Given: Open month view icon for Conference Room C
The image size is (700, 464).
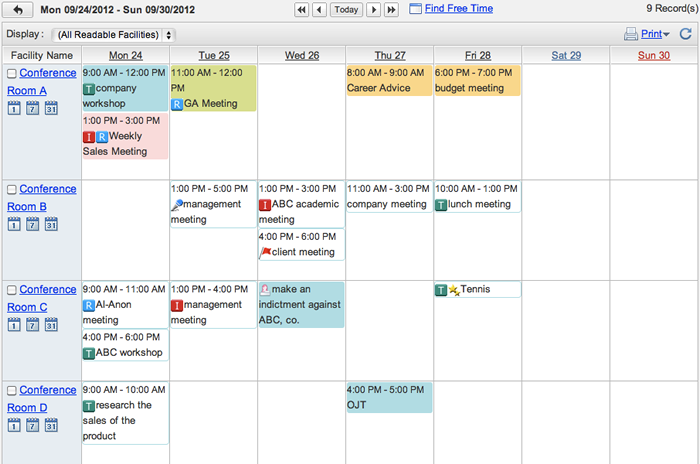Looking at the screenshot, I should (x=51, y=324).
